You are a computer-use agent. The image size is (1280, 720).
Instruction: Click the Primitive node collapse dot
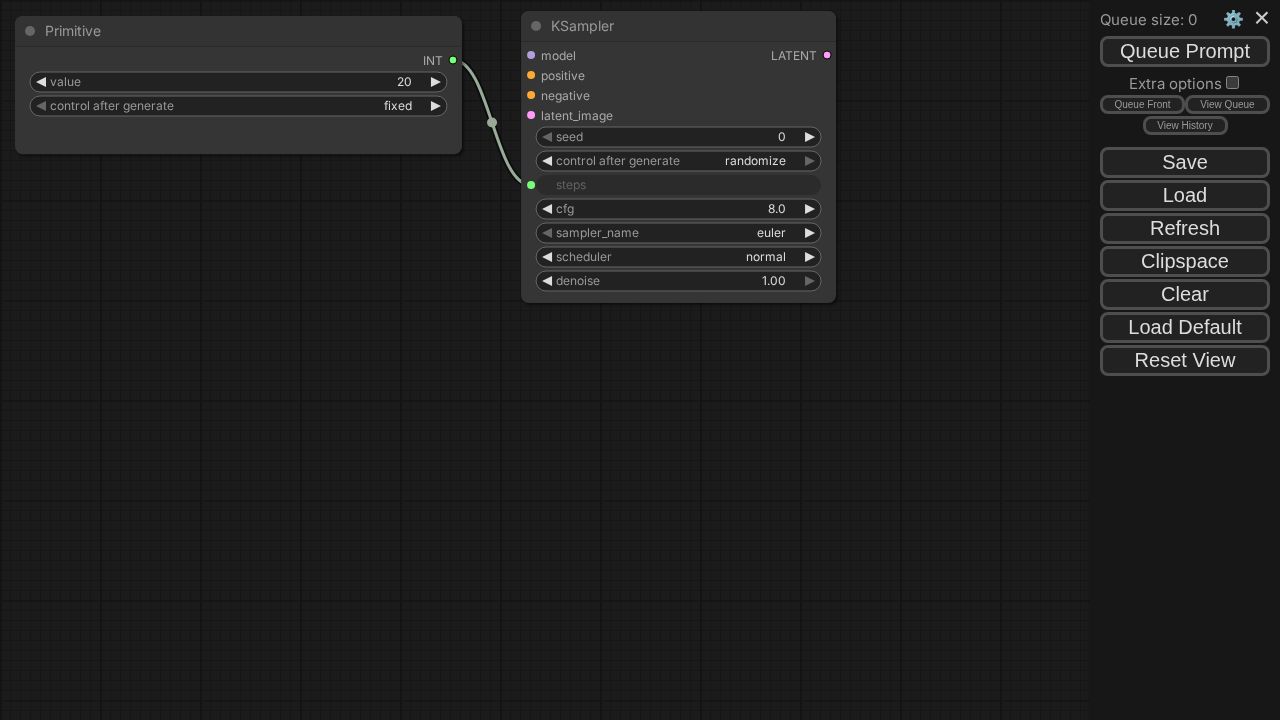click(x=30, y=31)
